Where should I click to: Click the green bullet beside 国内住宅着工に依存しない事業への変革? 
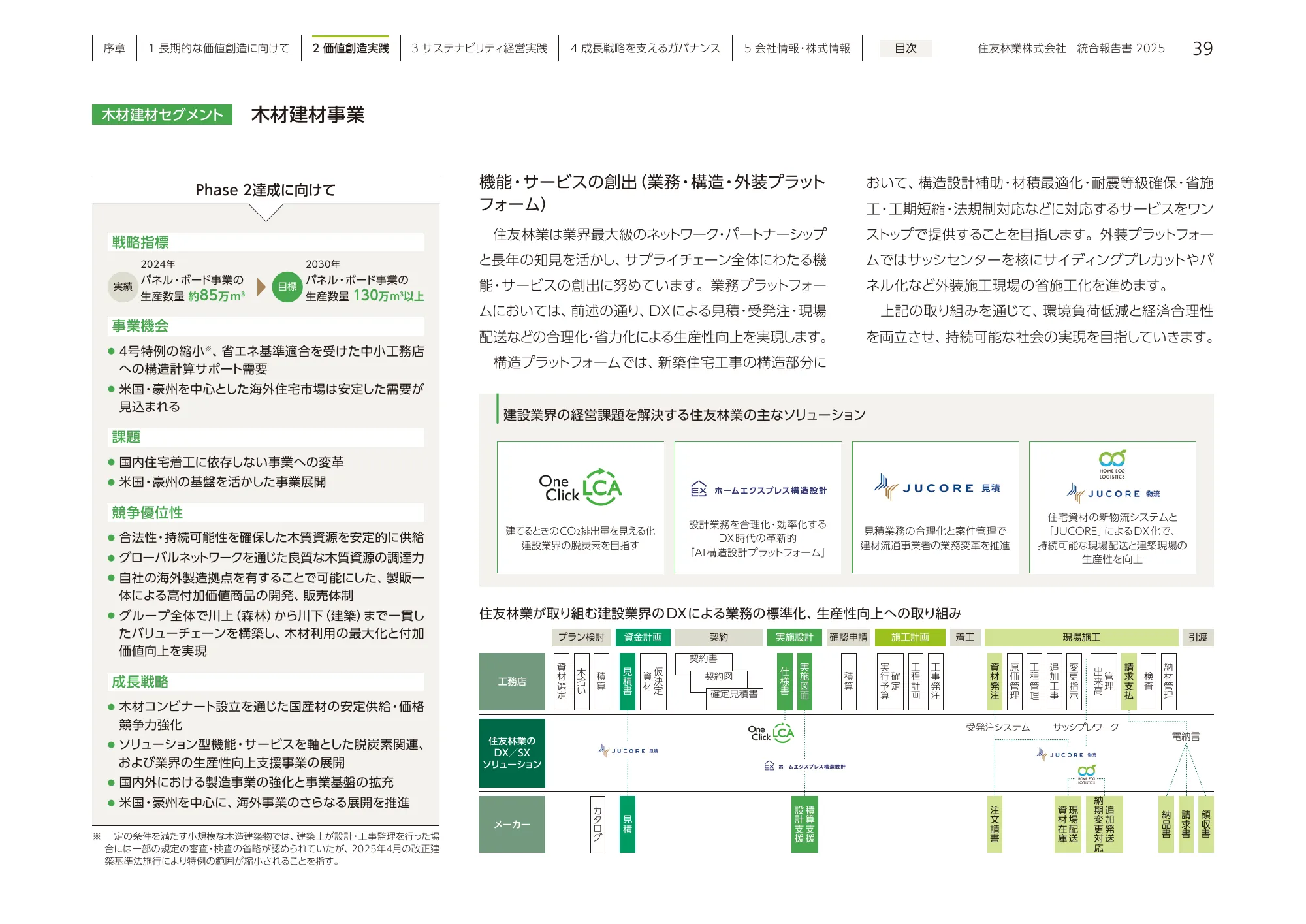[111, 462]
